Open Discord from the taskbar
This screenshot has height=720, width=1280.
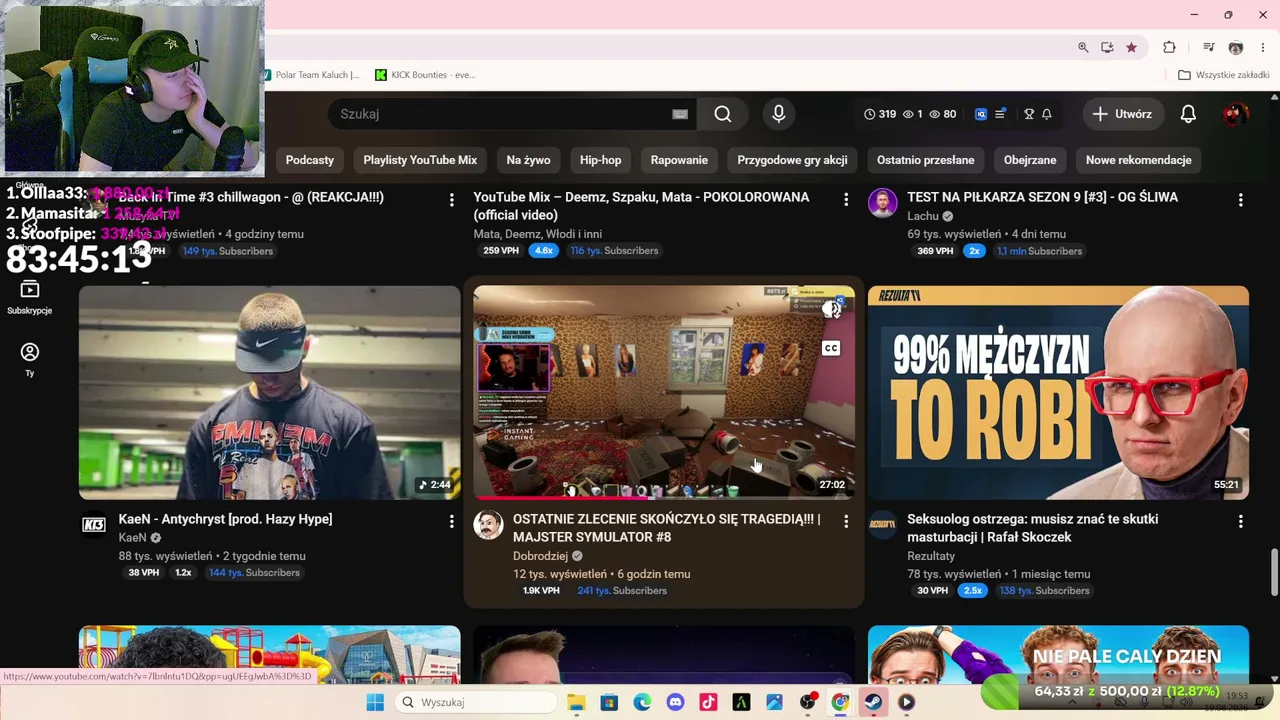(x=675, y=702)
